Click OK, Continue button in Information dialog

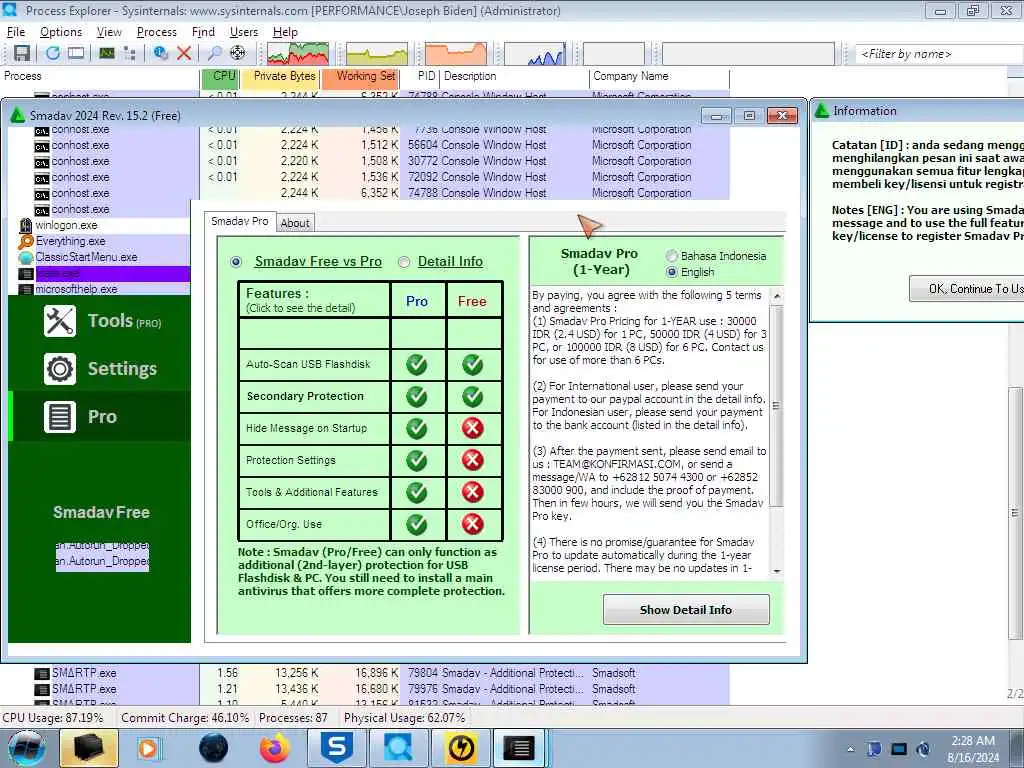(x=967, y=289)
